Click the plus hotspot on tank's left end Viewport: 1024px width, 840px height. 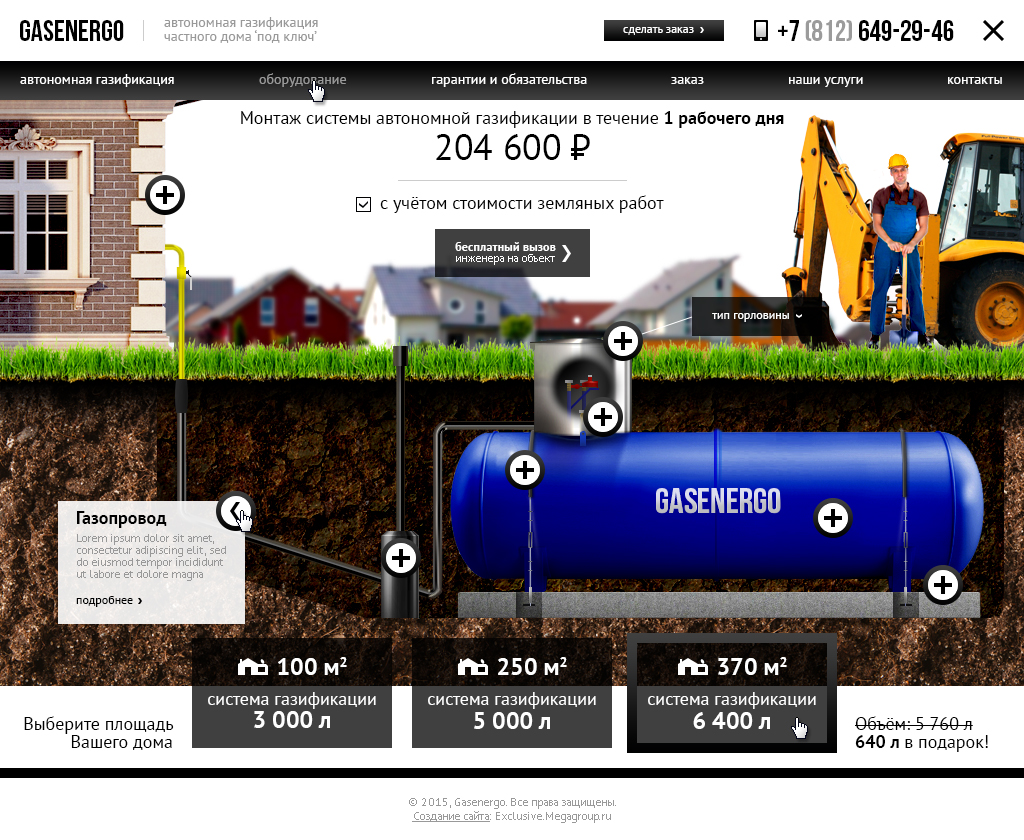pos(525,469)
